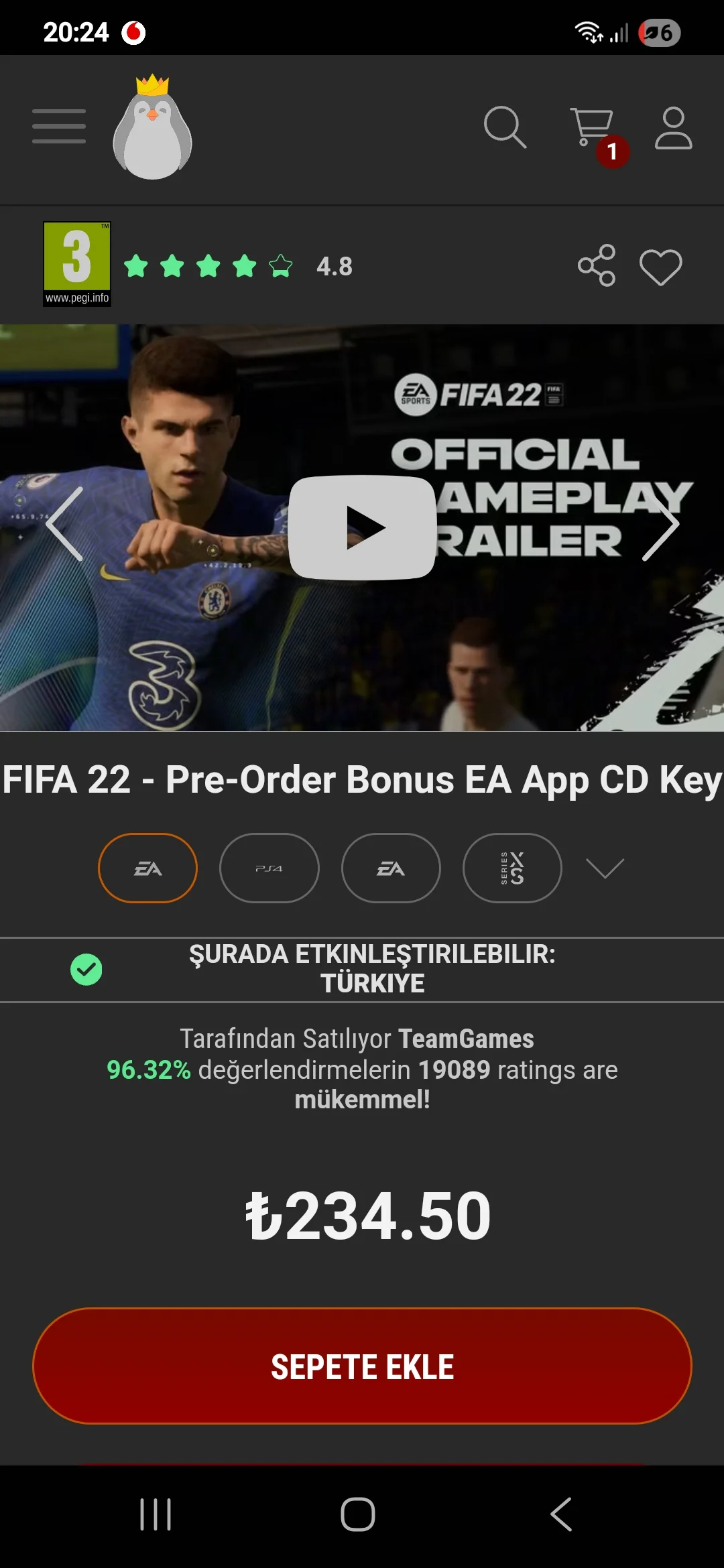Open the user account profile icon
Screen dimensions: 724x1568
pyautogui.click(x=673, y=127)
